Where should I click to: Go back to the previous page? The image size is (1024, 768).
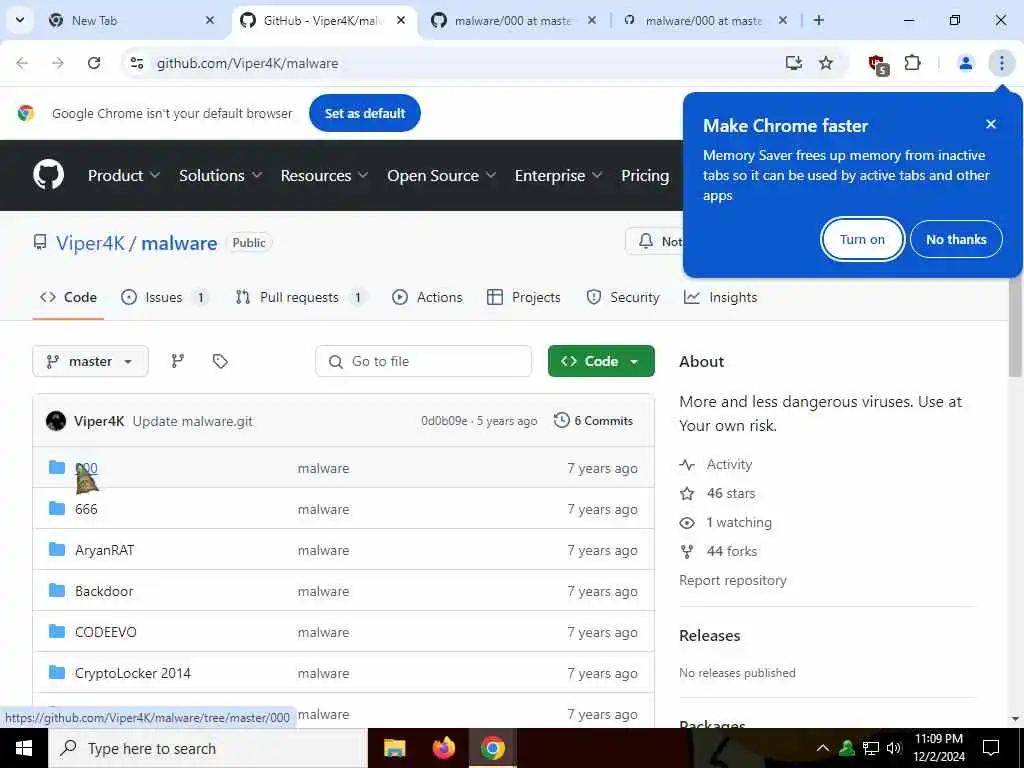(22, 63)
